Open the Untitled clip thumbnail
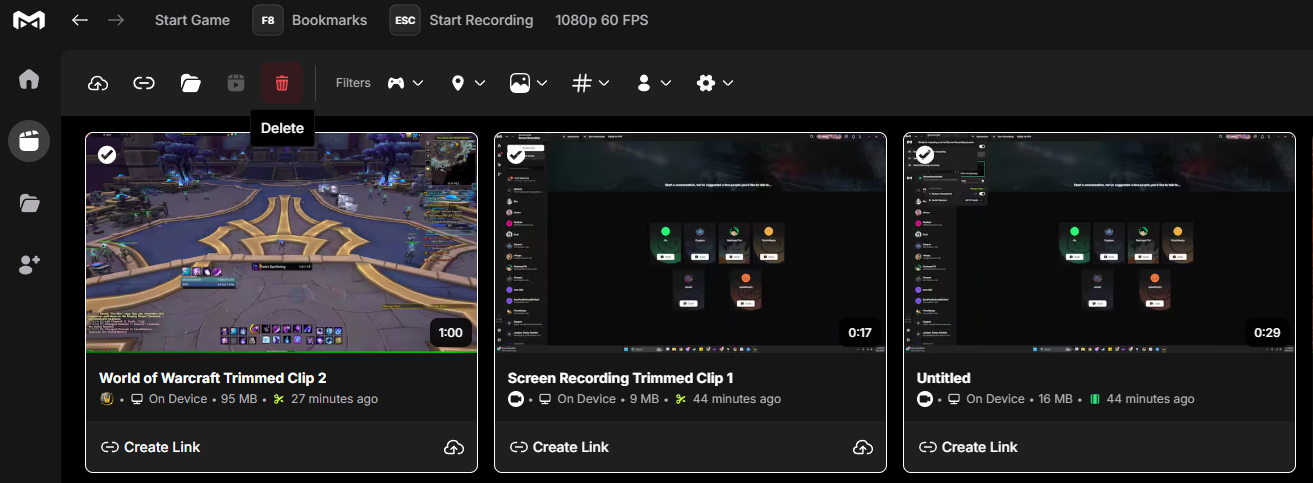Image resolution: width=1313 pixels, height=483 pixels. click(x=1099, y=243)
